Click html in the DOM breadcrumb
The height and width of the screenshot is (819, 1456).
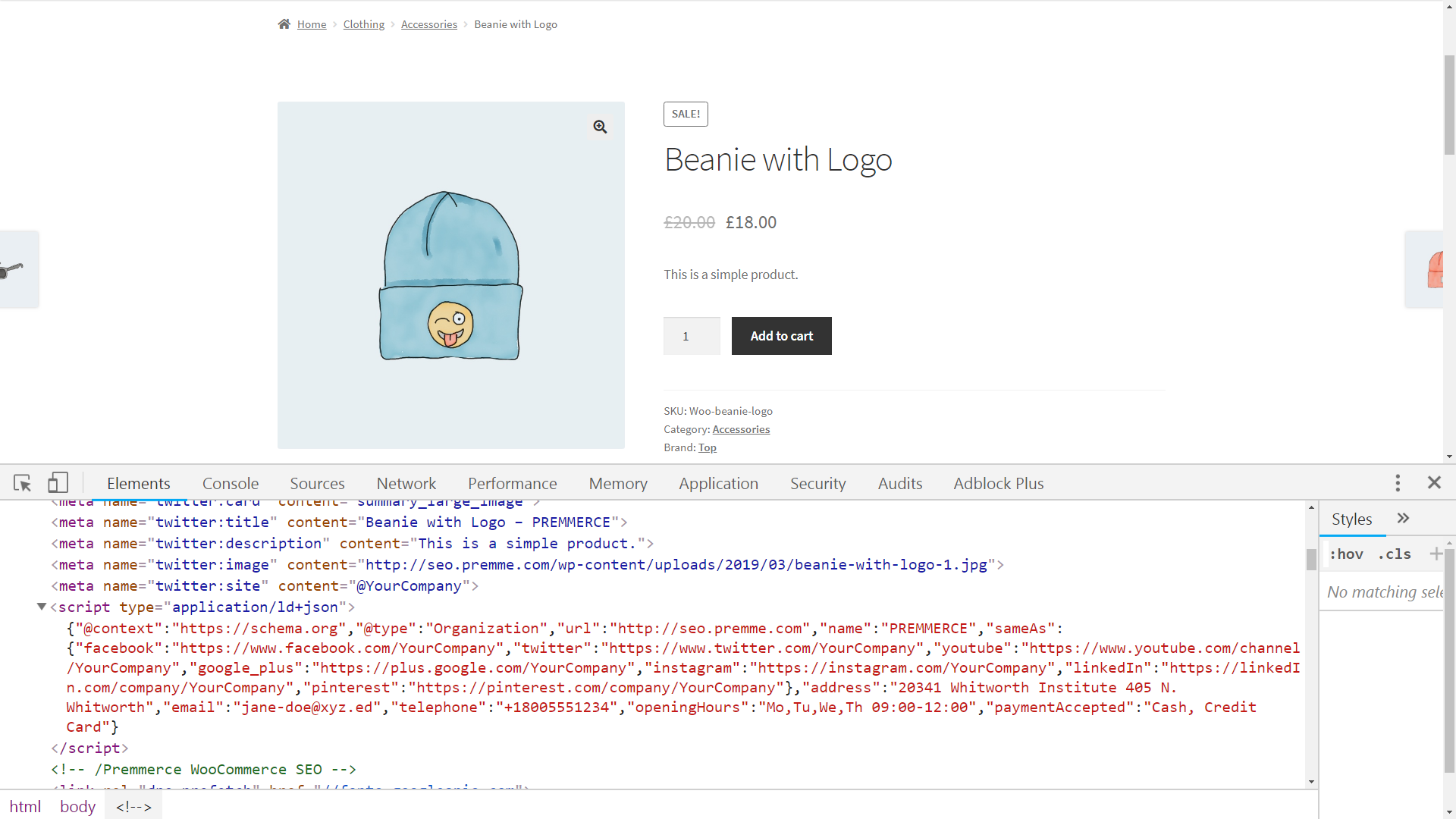pos(25,807)
